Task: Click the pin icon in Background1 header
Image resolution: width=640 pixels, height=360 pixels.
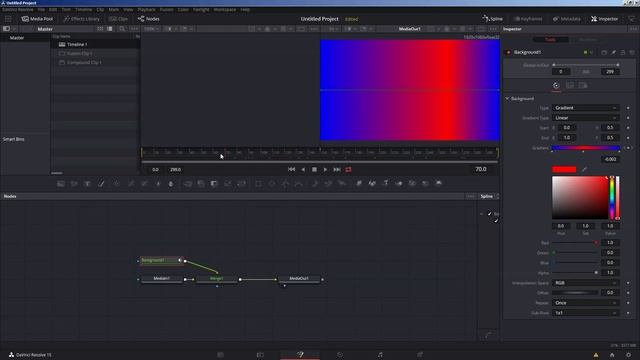Action: [613, 52]
